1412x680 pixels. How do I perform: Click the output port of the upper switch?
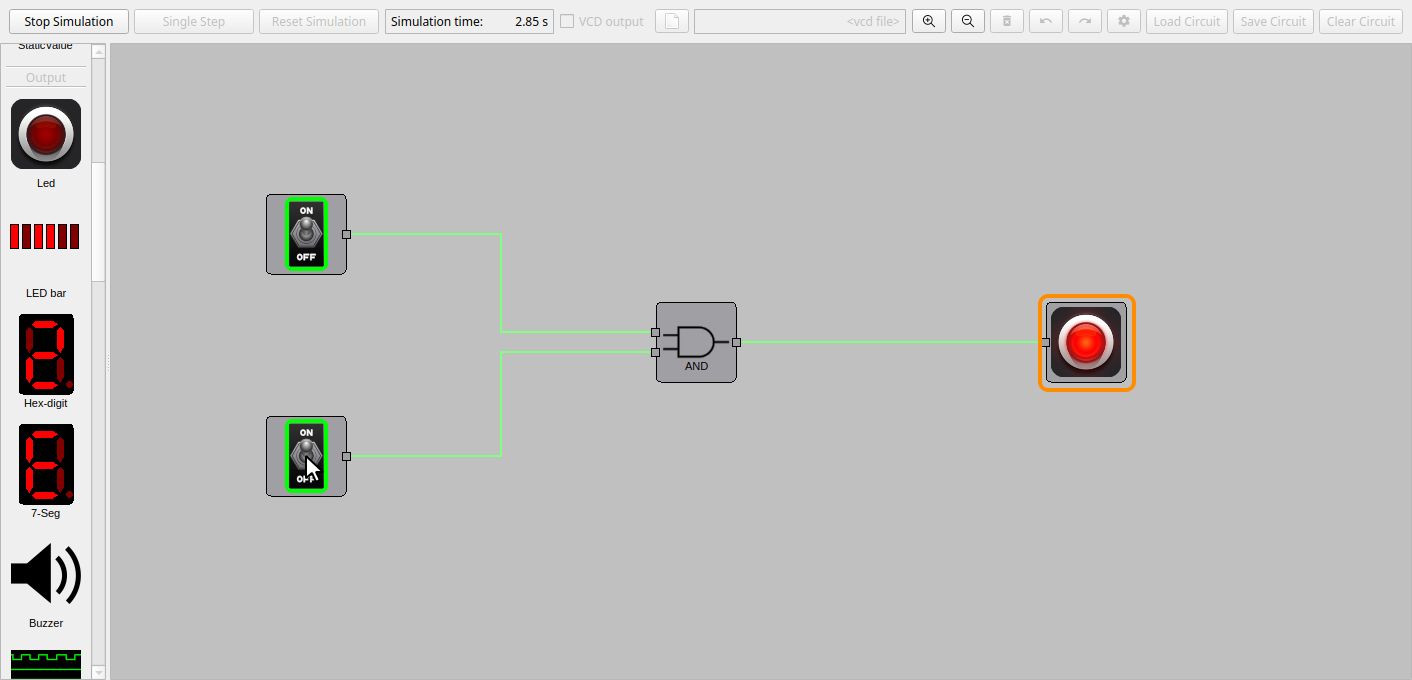(x=346, y=234)
